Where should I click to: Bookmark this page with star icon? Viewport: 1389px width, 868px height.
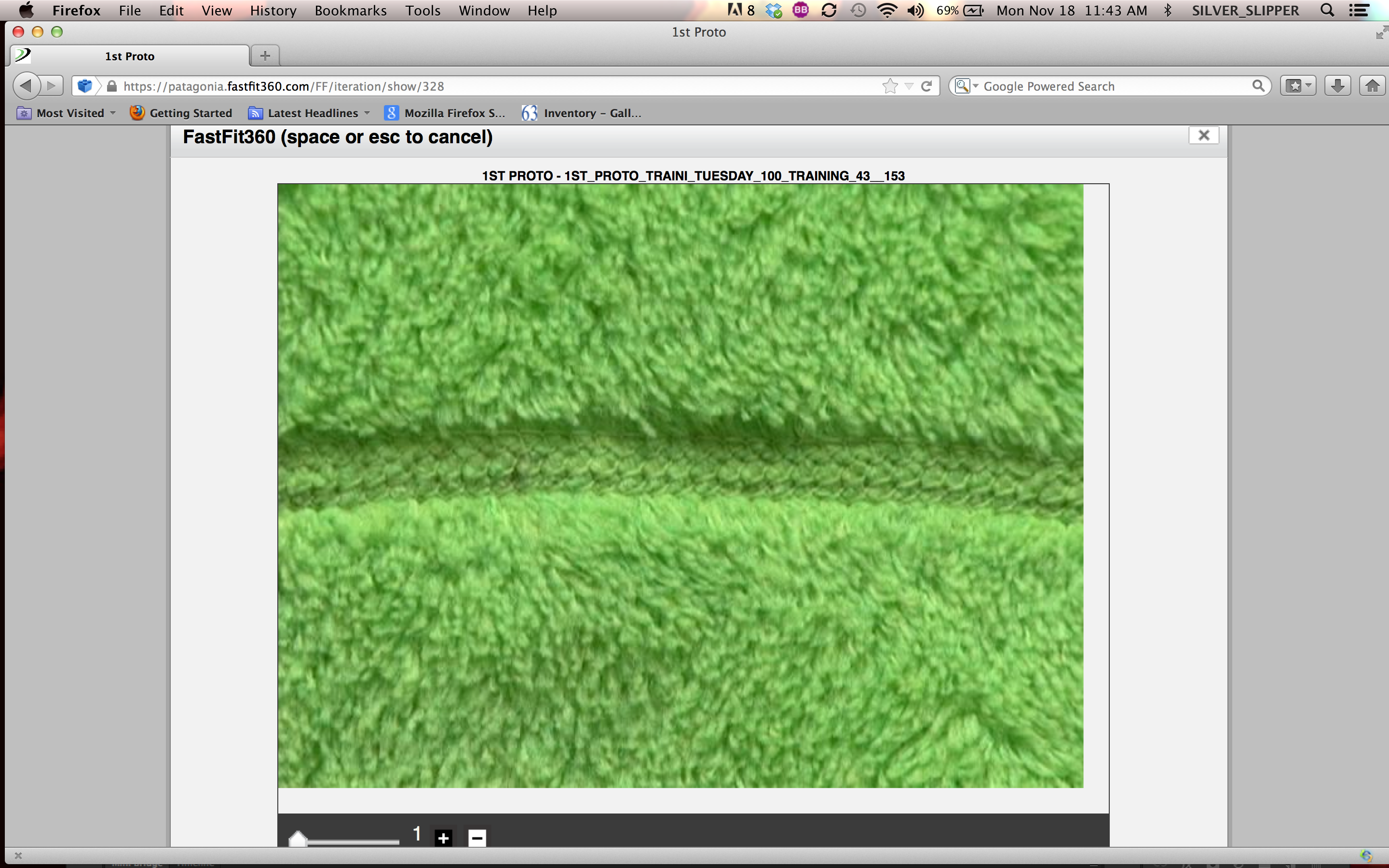(890, 86)
